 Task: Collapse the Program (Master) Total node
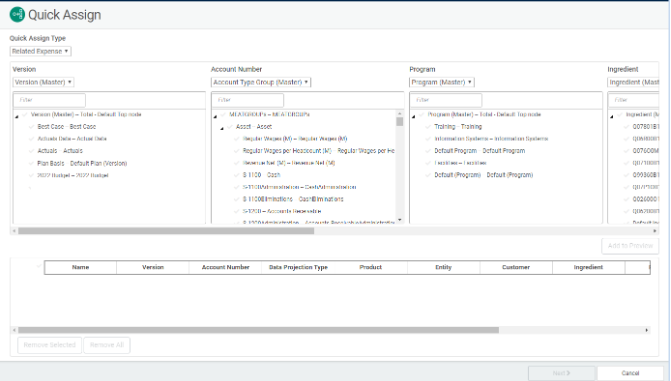tap(413, 116)
